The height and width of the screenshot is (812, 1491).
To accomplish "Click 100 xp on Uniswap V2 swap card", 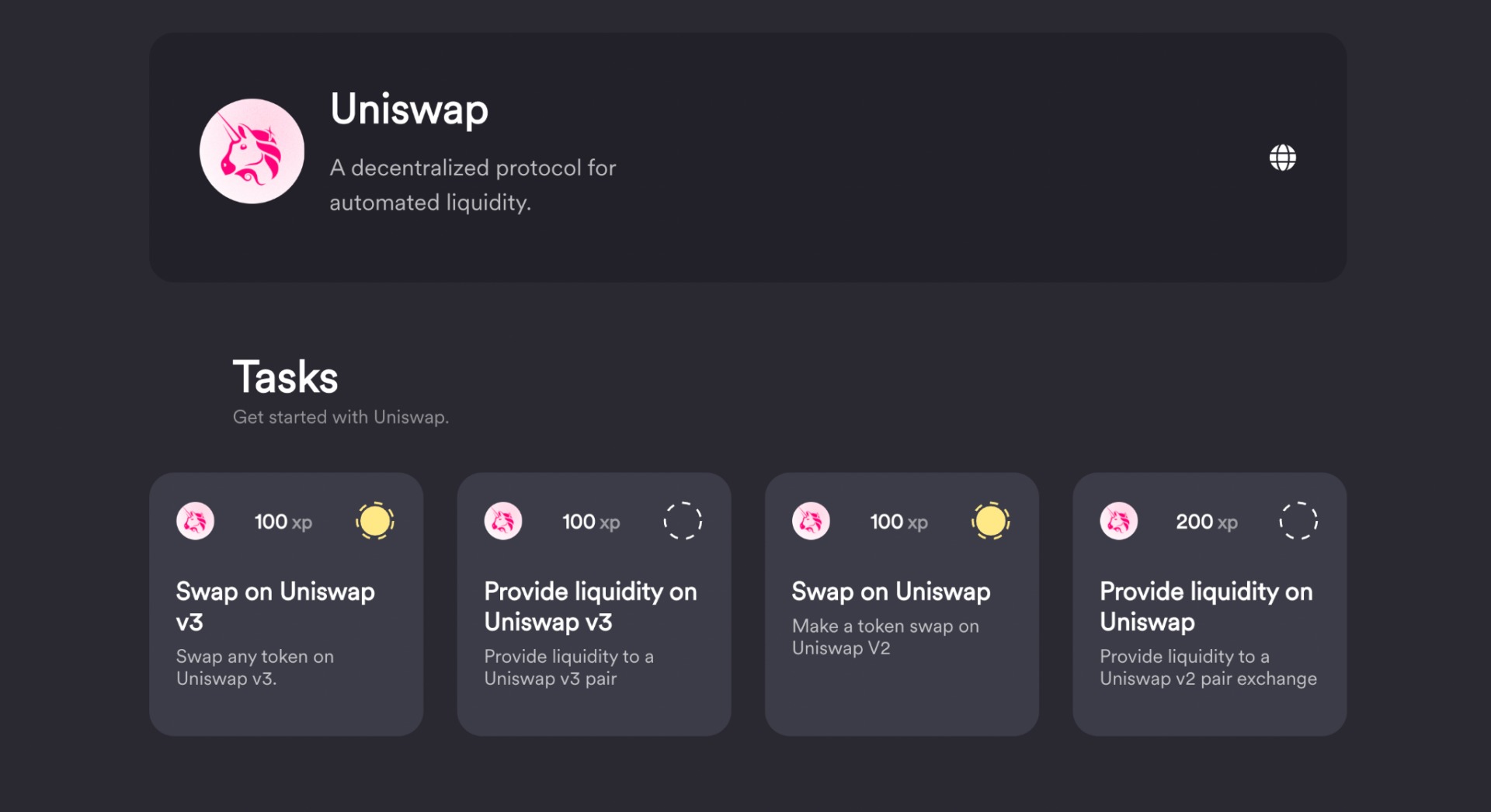I will [x=899, y=522].
